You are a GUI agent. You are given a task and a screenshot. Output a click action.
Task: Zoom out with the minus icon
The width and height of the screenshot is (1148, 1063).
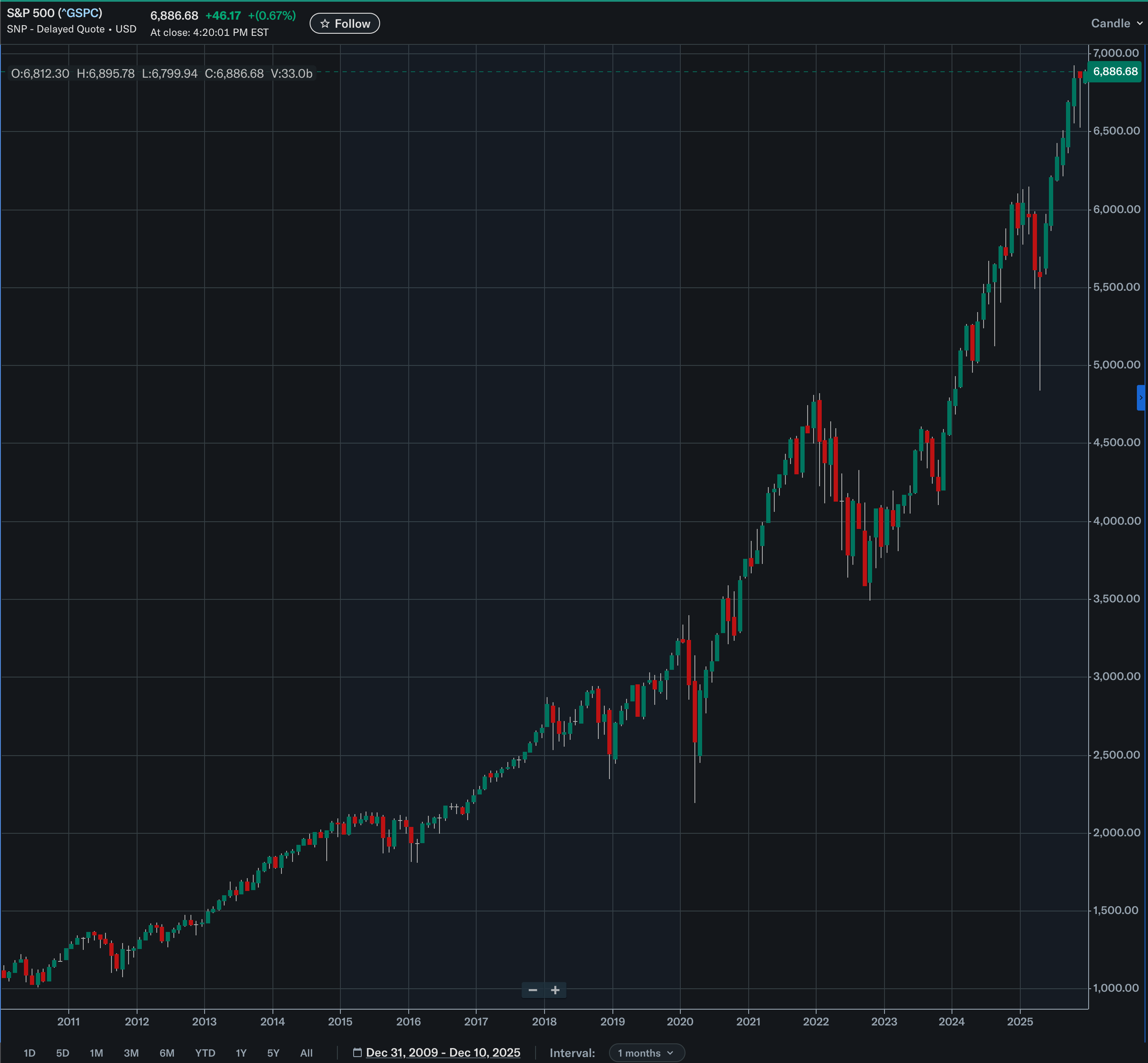pos(532,990)
